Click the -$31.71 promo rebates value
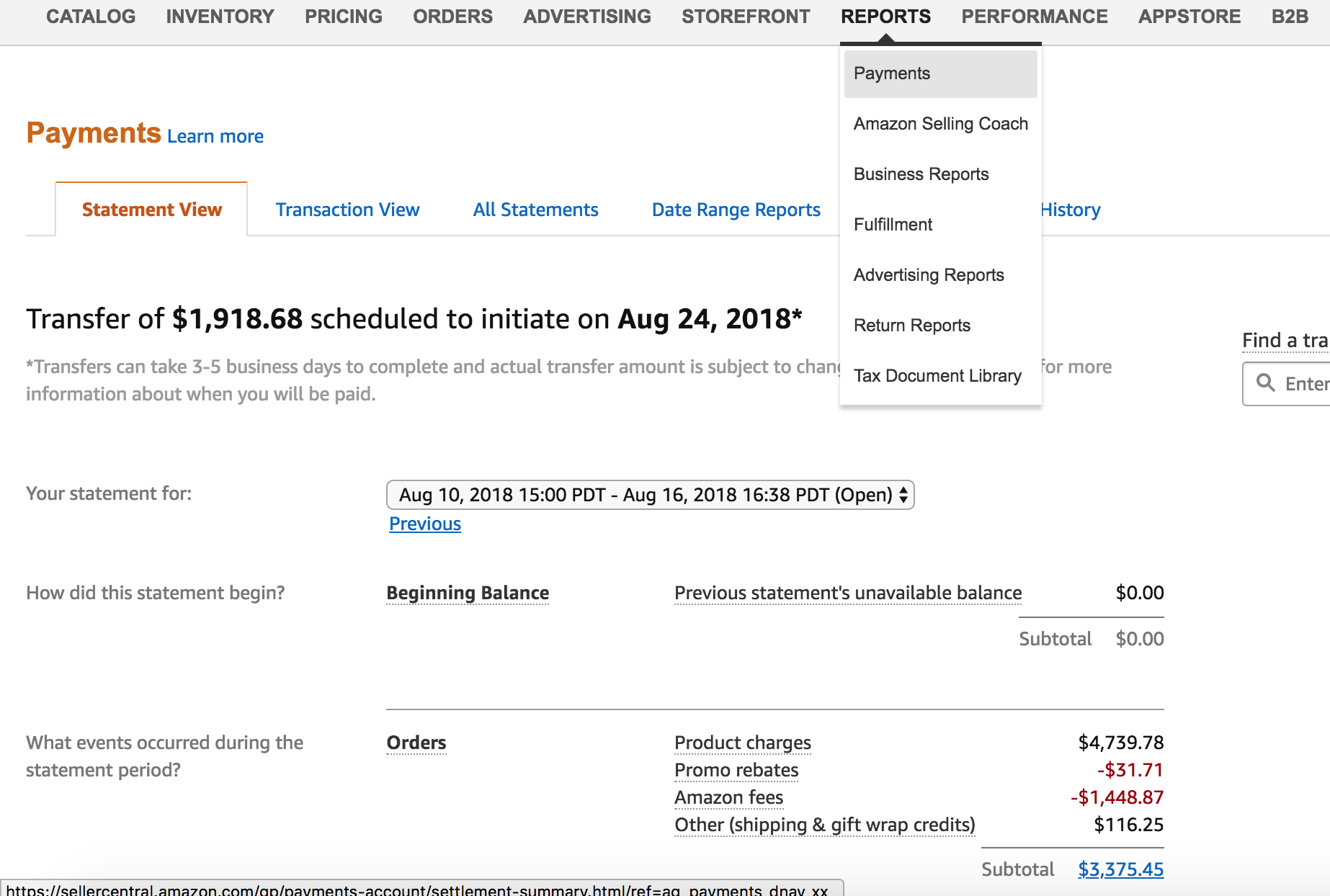 click(1130, 770)
